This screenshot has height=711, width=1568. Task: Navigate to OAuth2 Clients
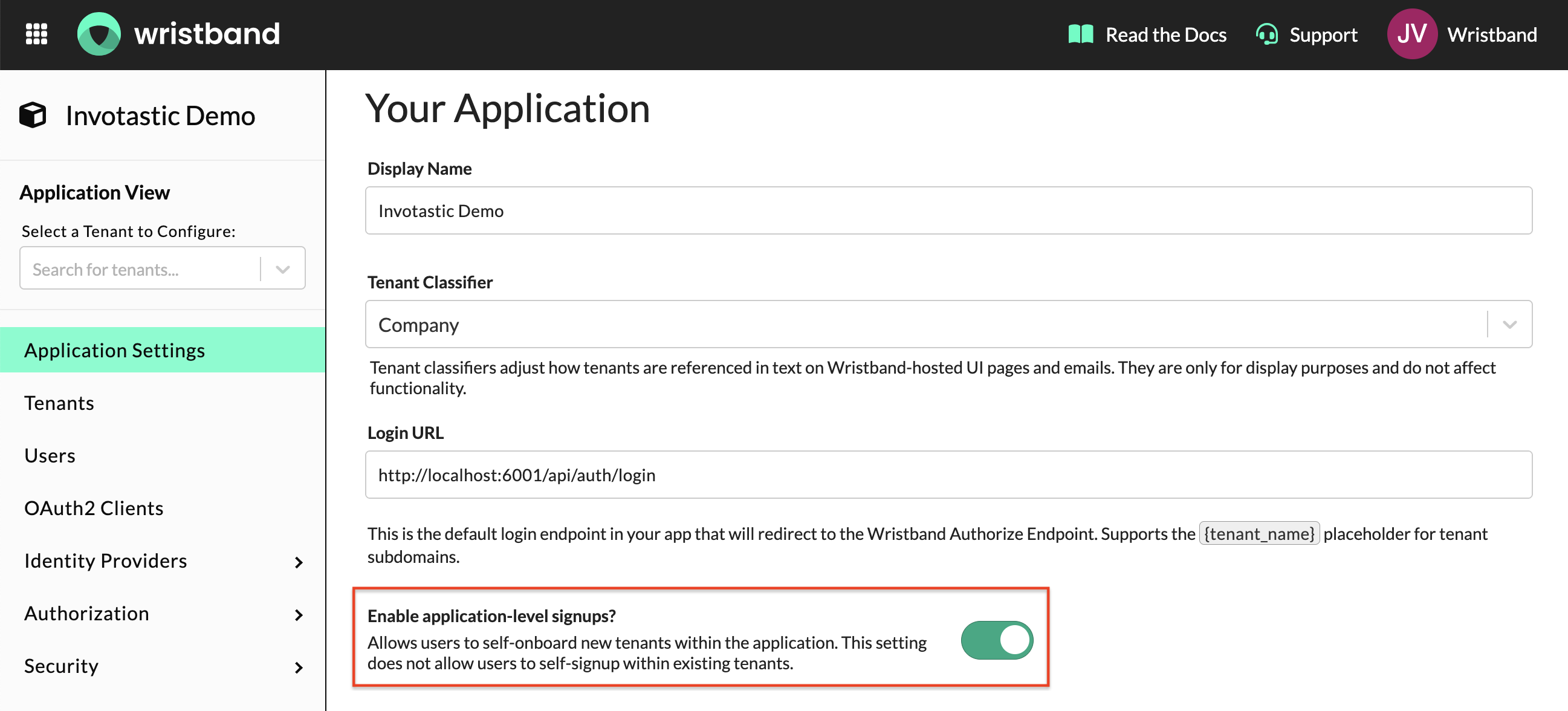pos(94,508)
